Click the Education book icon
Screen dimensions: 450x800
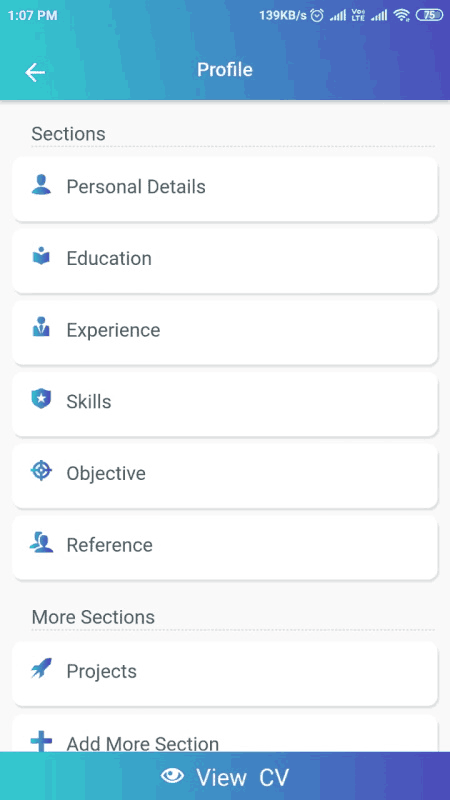pyautogui.click(x=41, y=256)
